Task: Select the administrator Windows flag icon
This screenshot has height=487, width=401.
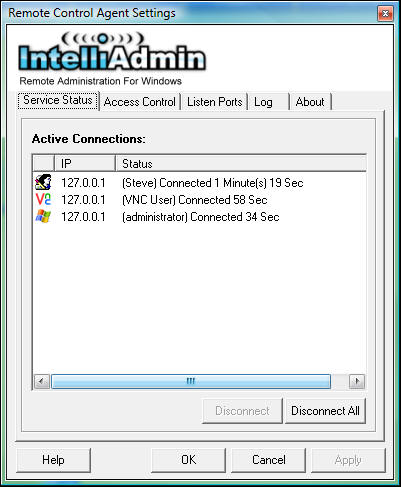Action: coord(43,216)
